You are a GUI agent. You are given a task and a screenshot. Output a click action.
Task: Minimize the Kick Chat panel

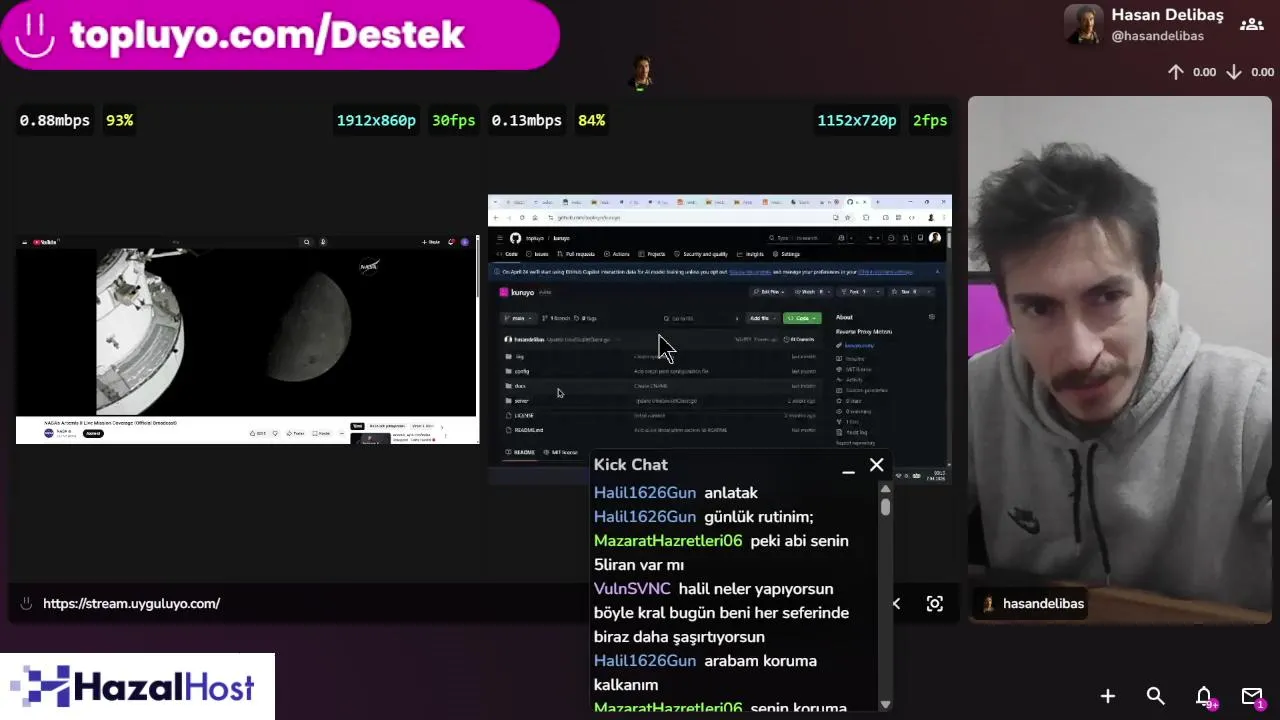848,470
